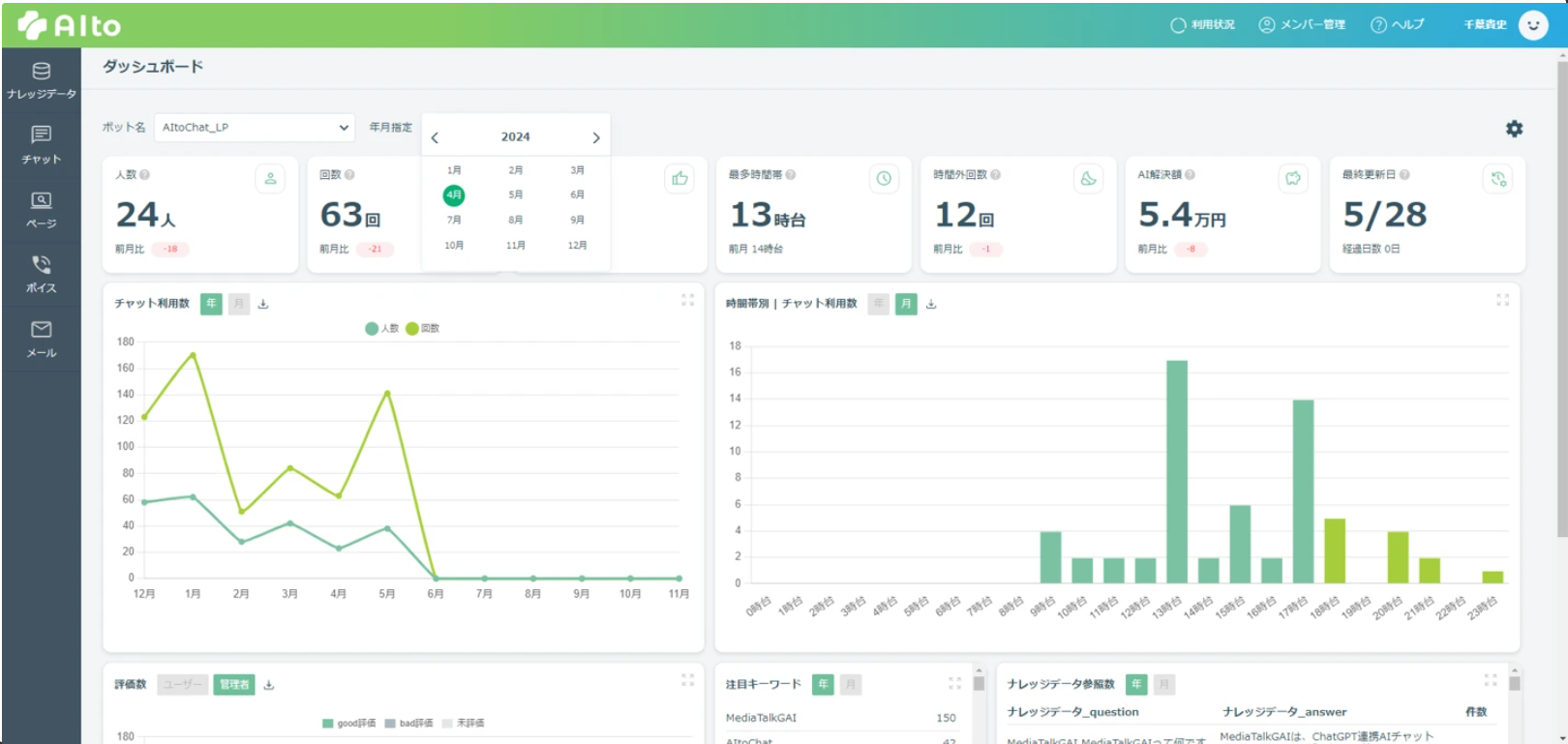Switch チャット利用数 chart to 月 view
The height and width of the screenshot is (744, 1568).
(x=238, y=304)
